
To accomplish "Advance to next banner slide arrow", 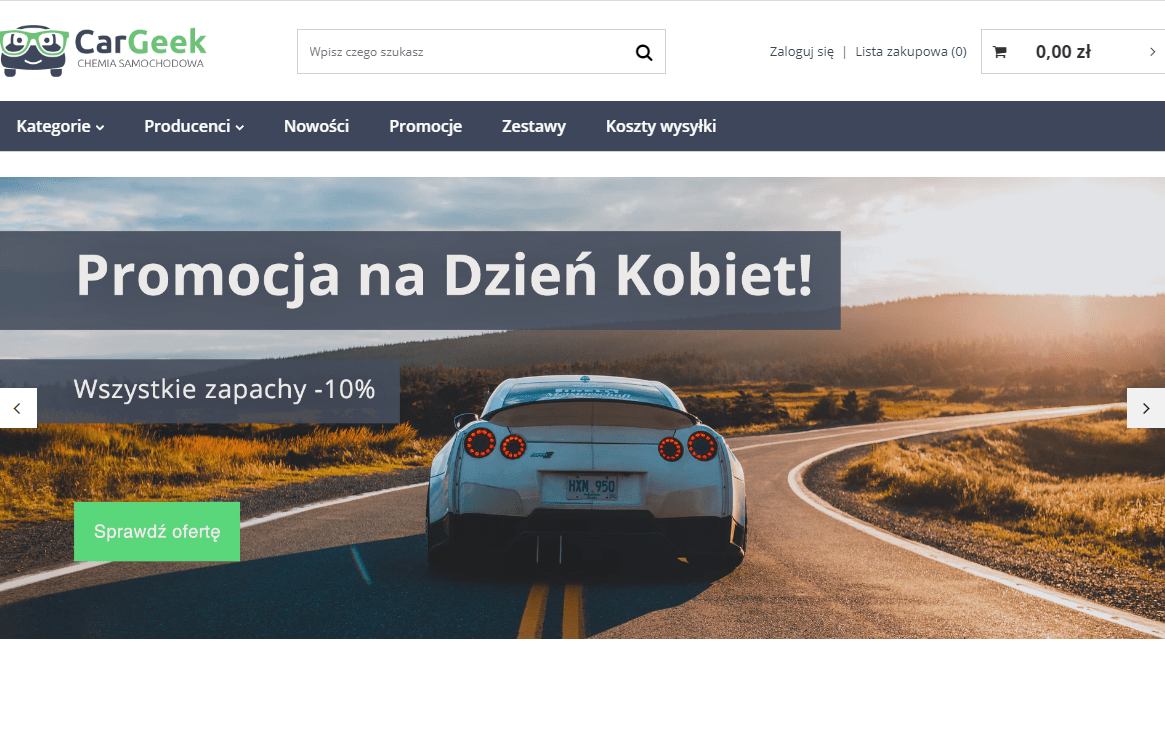I will [1146, 408].
